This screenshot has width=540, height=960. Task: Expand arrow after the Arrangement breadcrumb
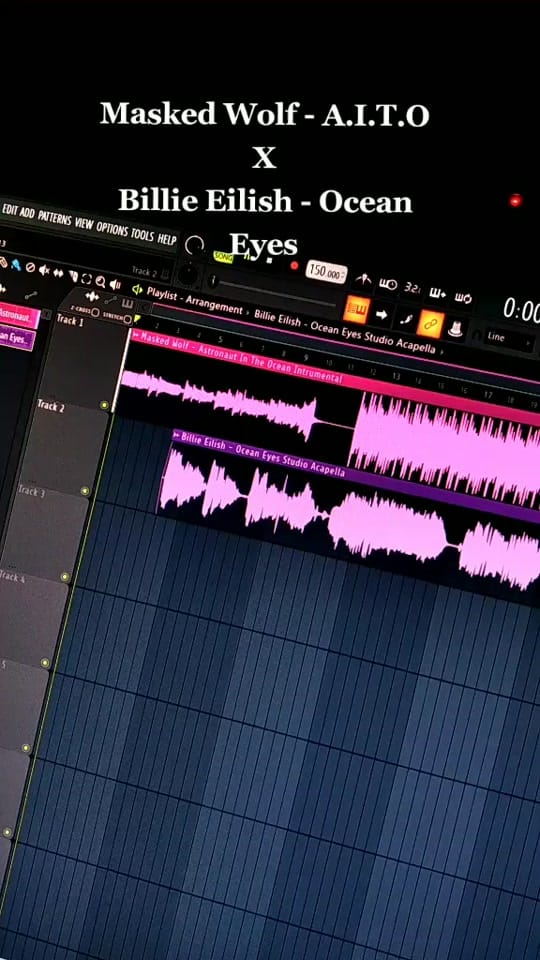tap(247, 312)
